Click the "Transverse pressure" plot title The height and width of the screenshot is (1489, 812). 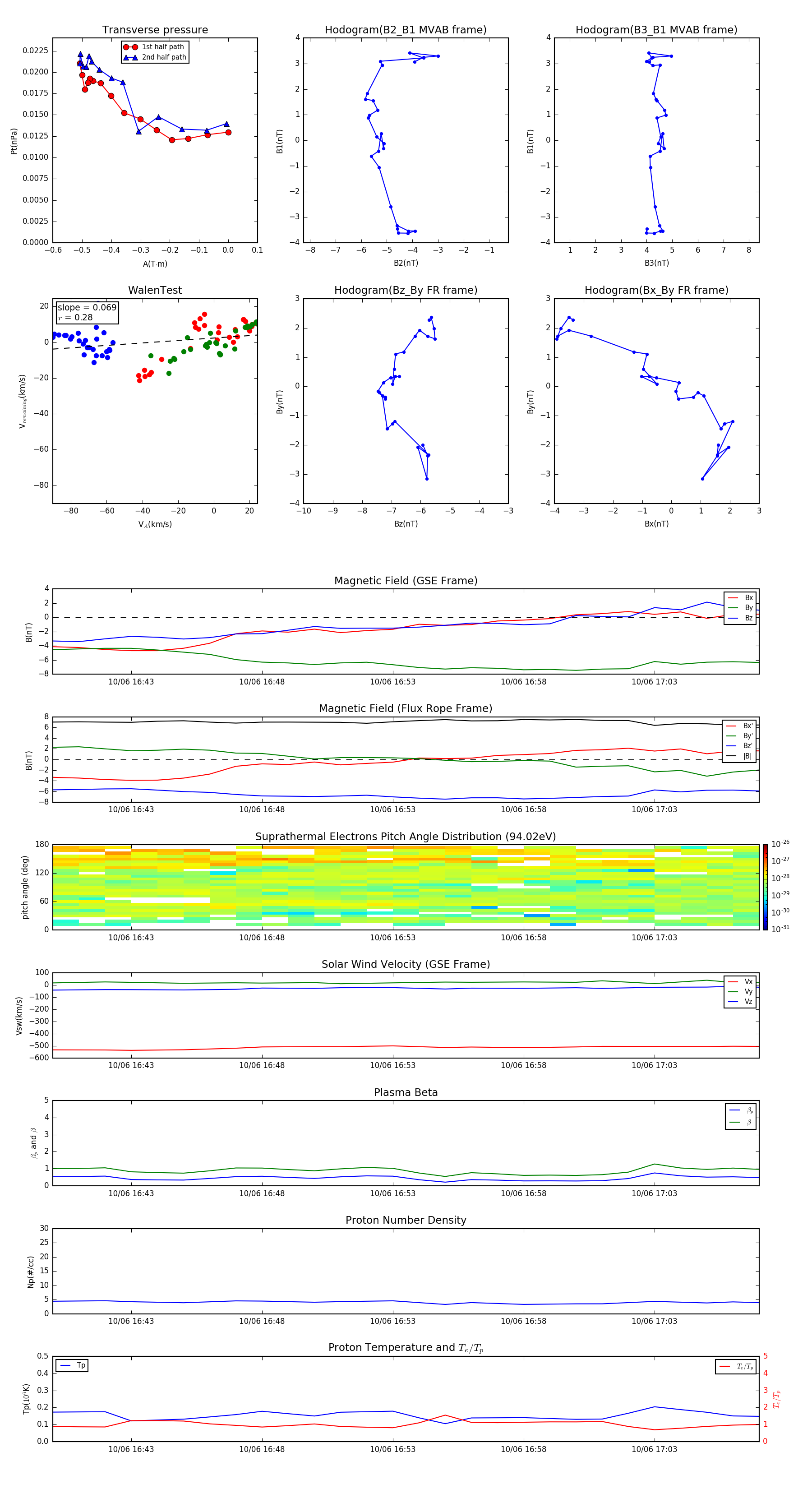[x=155, y=30]
